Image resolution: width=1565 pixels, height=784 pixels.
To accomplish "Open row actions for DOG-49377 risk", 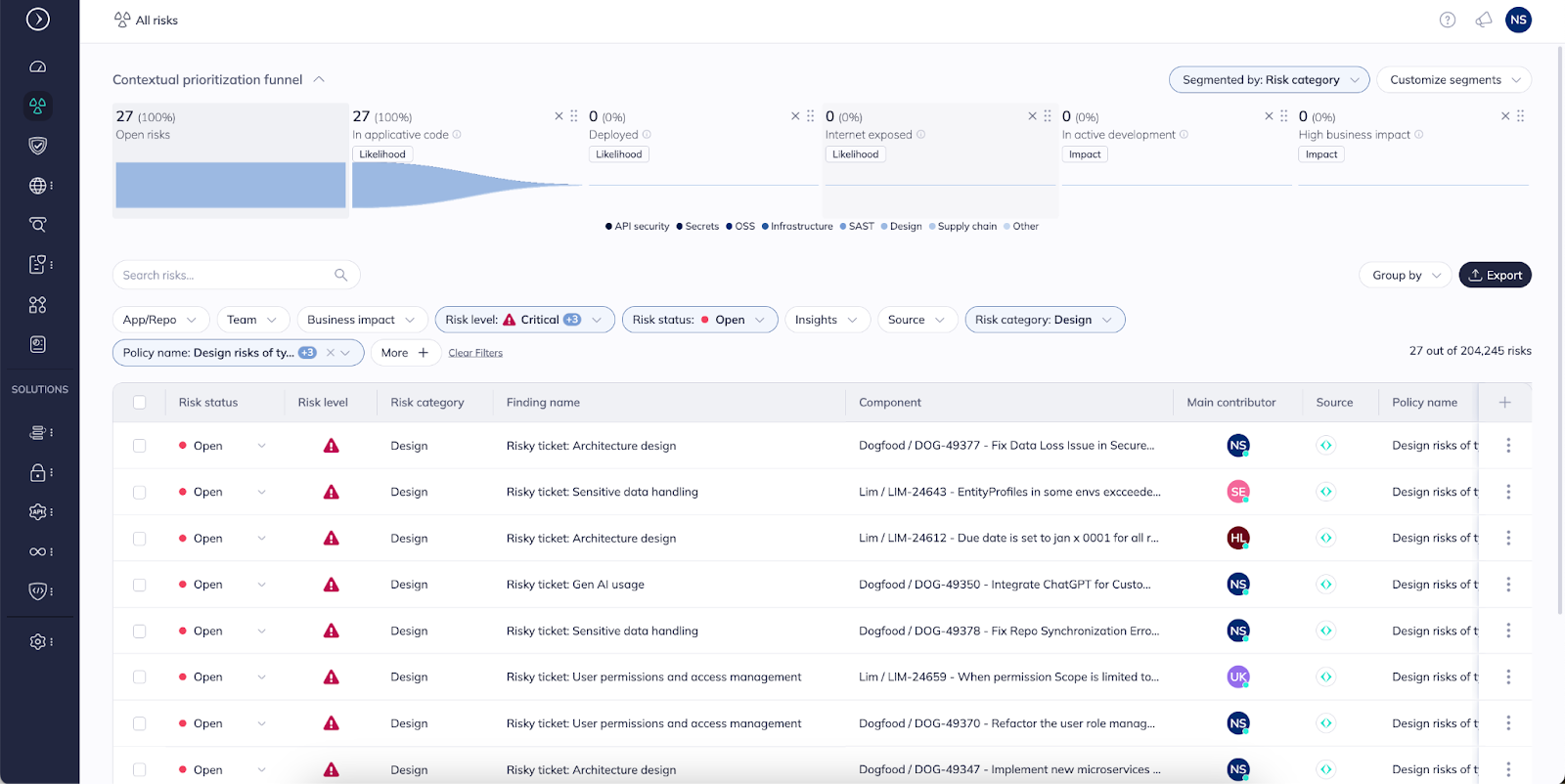I will 1507,446.
